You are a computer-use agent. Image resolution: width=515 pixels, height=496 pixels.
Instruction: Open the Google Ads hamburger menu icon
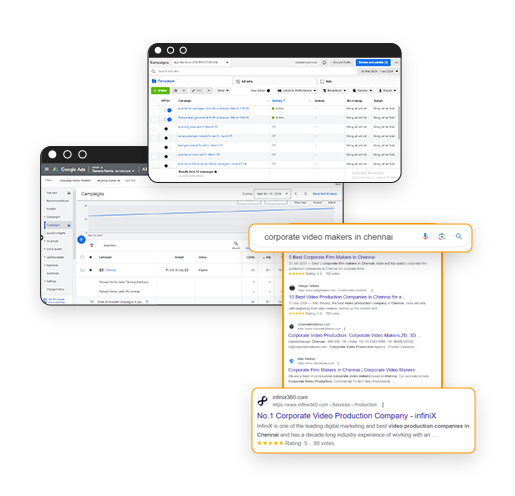[47, 169]
